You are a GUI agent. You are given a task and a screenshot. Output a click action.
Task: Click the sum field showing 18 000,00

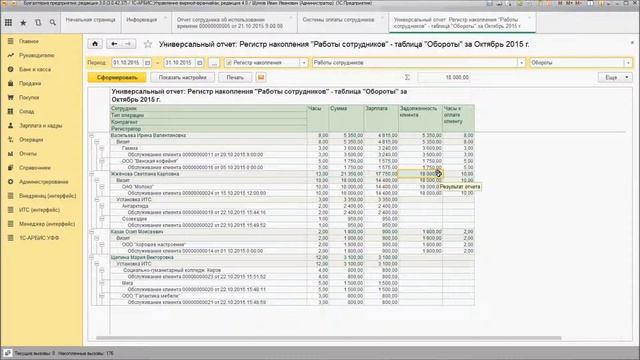coord(443,77)
